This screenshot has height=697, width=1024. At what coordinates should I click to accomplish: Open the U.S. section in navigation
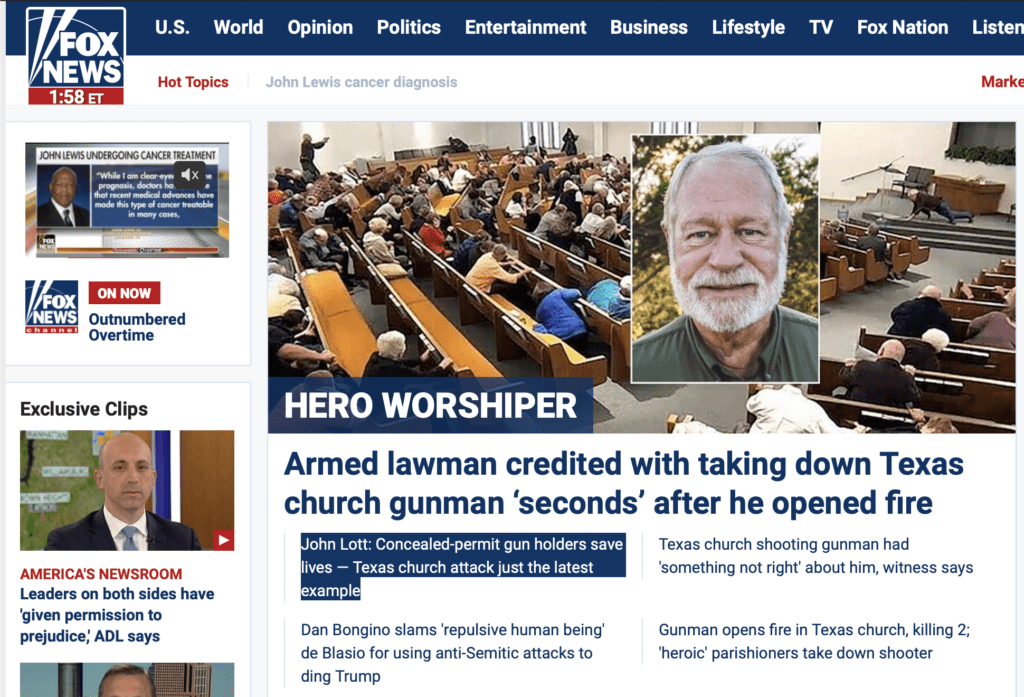tap(172, 27)
